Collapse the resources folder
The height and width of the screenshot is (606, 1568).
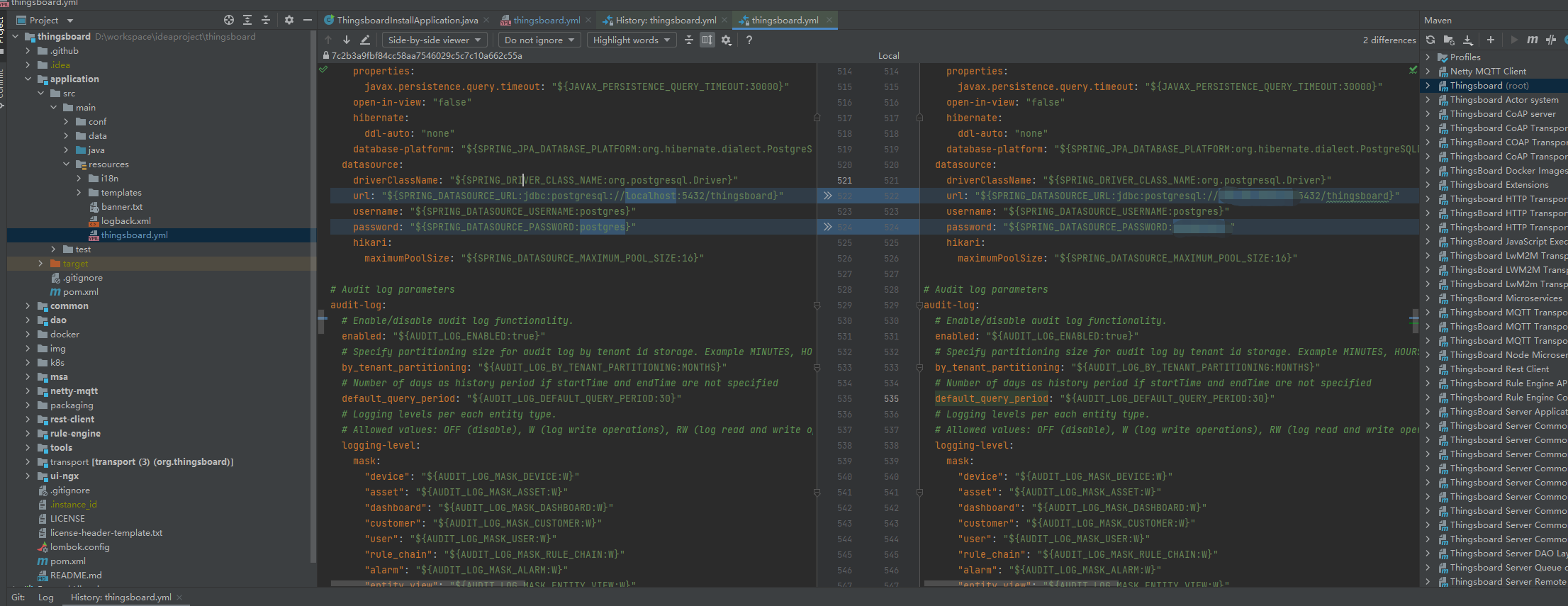[66, 164]
